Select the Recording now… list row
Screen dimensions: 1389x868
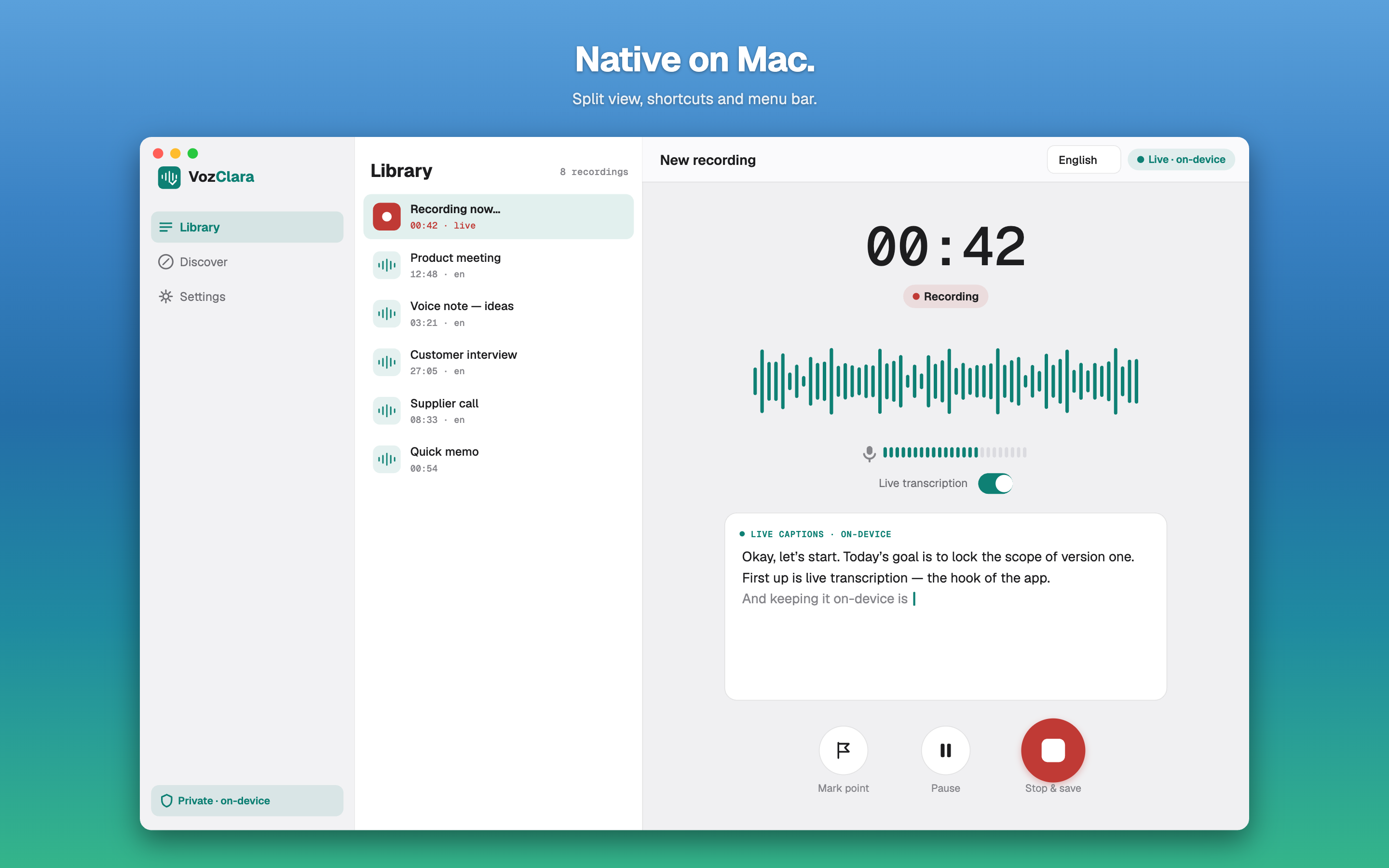point(498,217)
